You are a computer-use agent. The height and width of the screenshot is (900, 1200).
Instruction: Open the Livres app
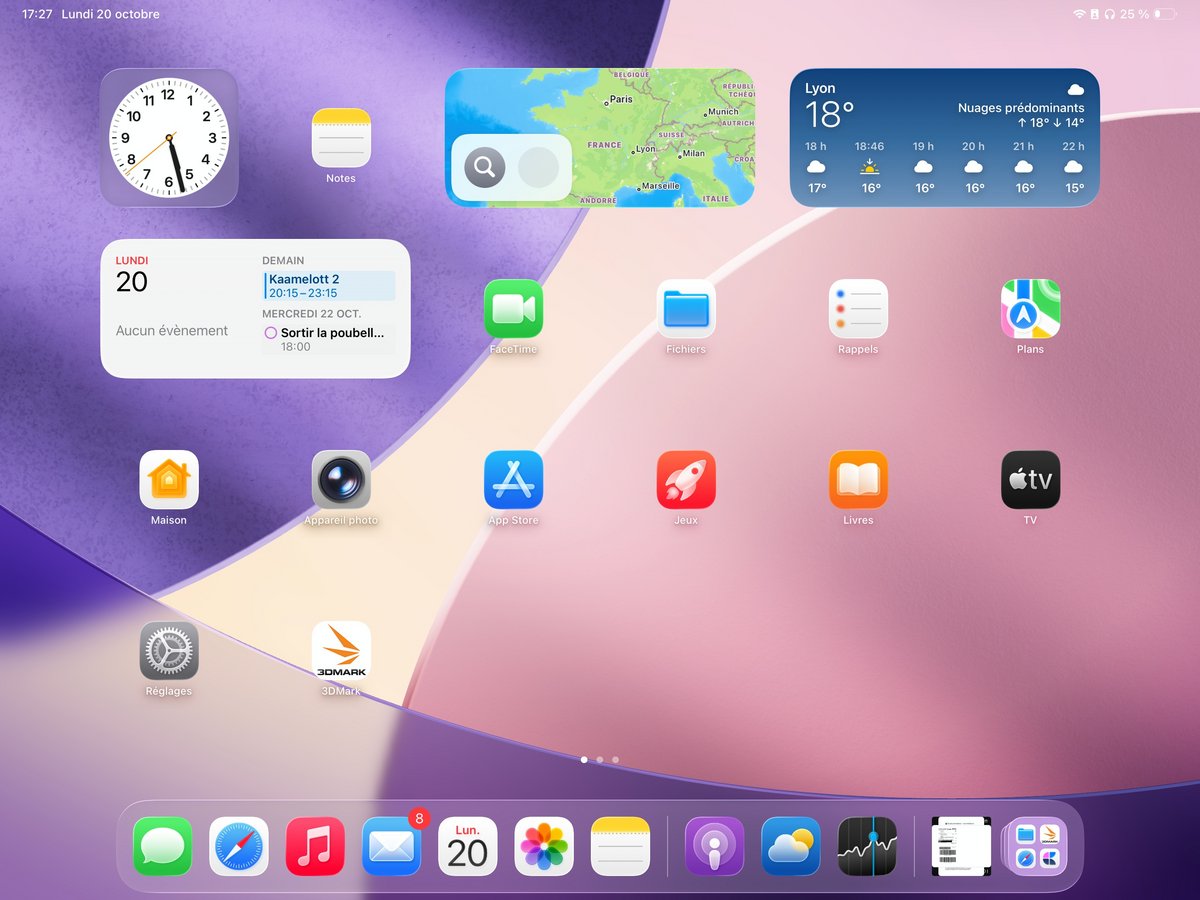click(858, 480)
